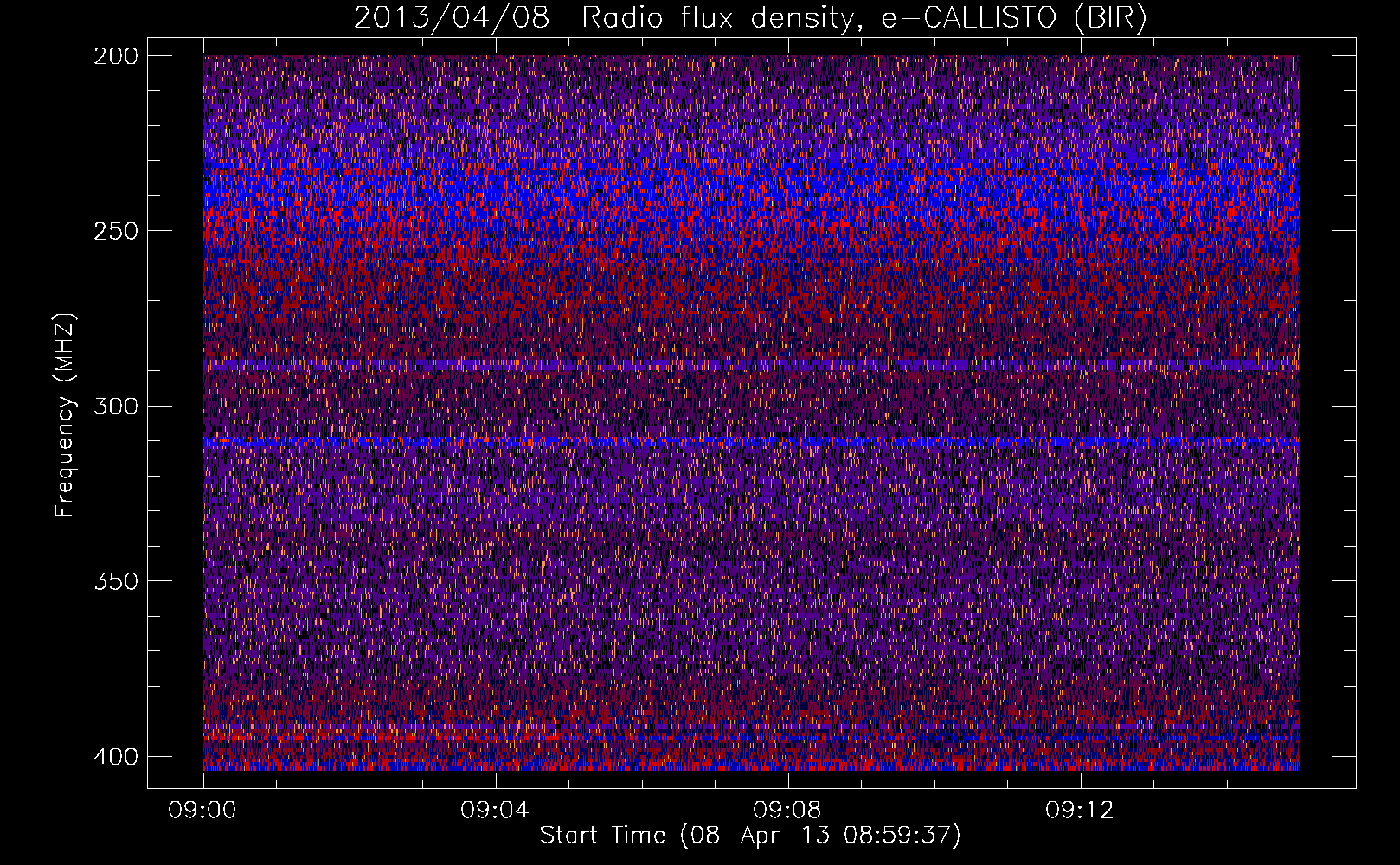Click the 350 frequency tick label
This screenshot has height=865, width=1400.
click(115, 581)
